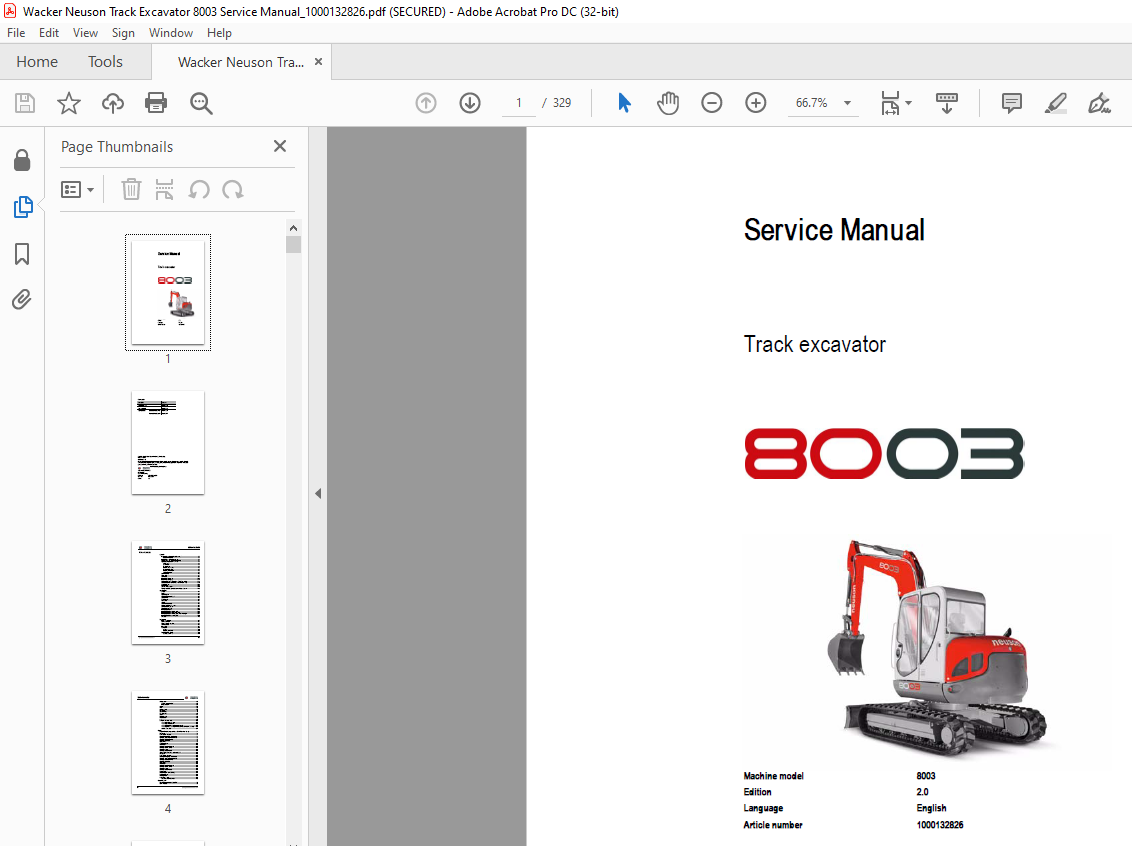1132x846 pixels.
Task: Open the View menu
Action: pyautogui.click(x=85, y=32)
